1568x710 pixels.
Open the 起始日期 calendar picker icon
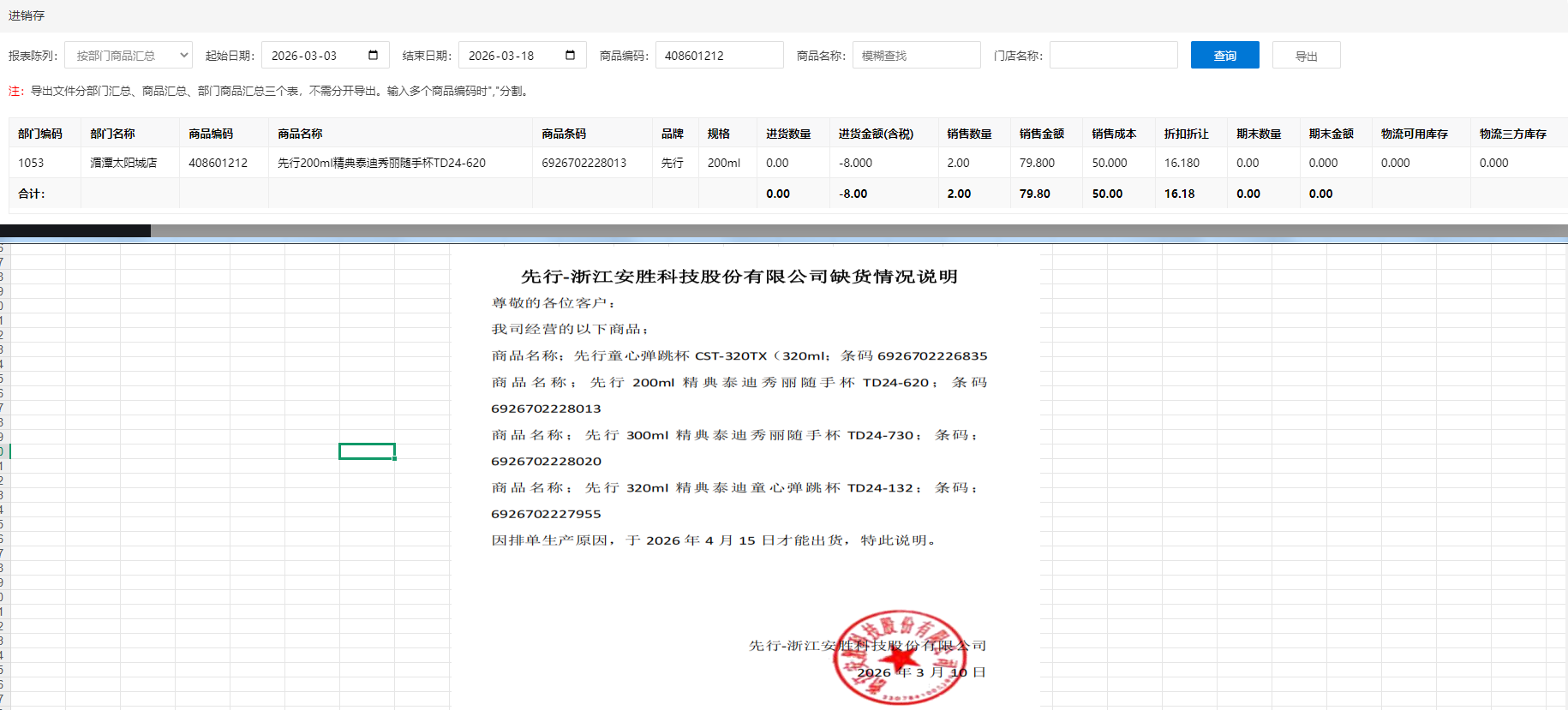[x=373, y=55]
